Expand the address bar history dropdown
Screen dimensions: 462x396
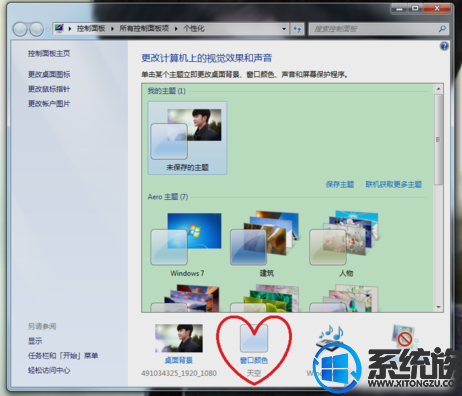284,29
